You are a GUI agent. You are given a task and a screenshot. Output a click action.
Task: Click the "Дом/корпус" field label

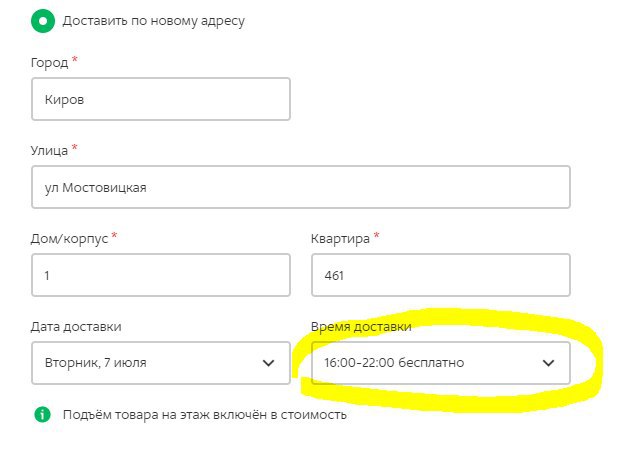[x=69, y=238]
